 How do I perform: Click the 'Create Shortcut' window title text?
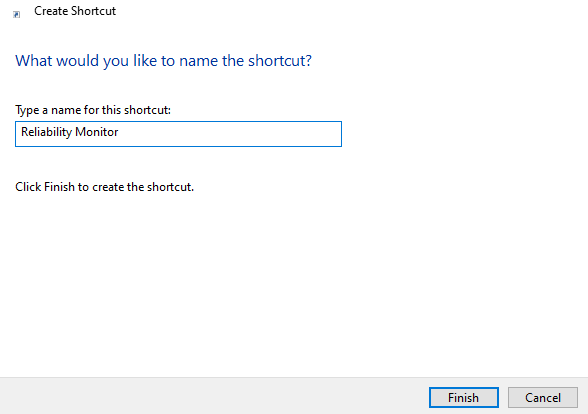(75, 11)
